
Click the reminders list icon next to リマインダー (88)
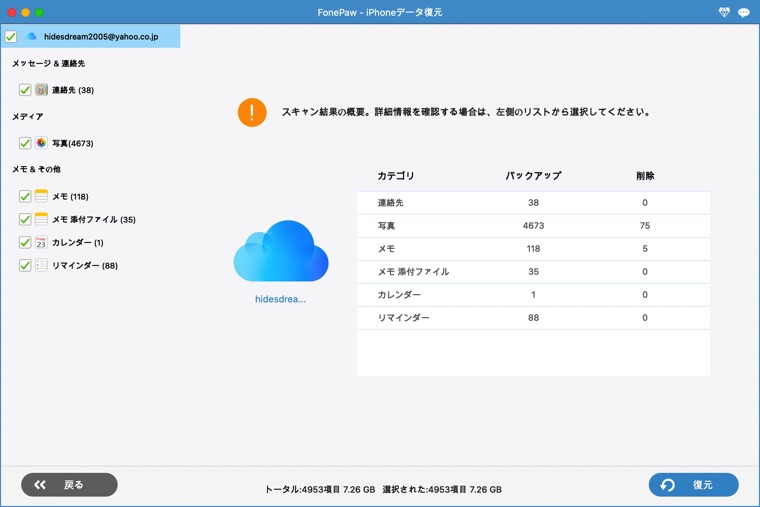[41, 265]
